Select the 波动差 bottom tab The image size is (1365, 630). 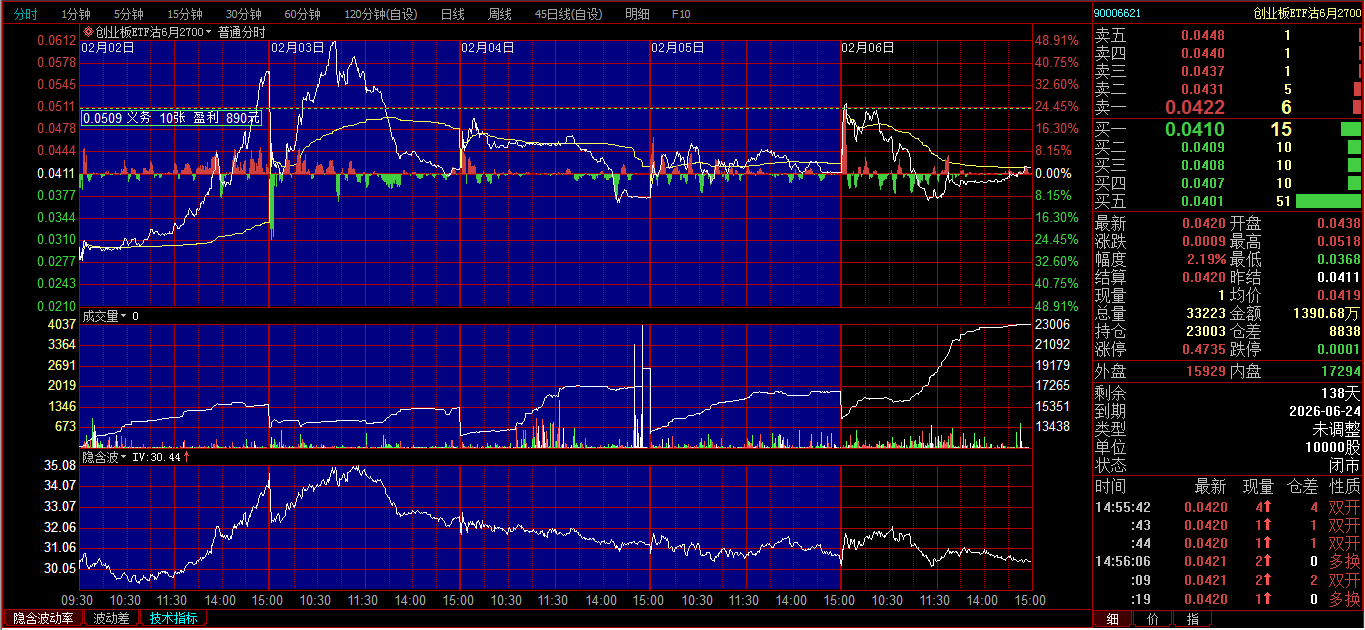tap(111, 618)
